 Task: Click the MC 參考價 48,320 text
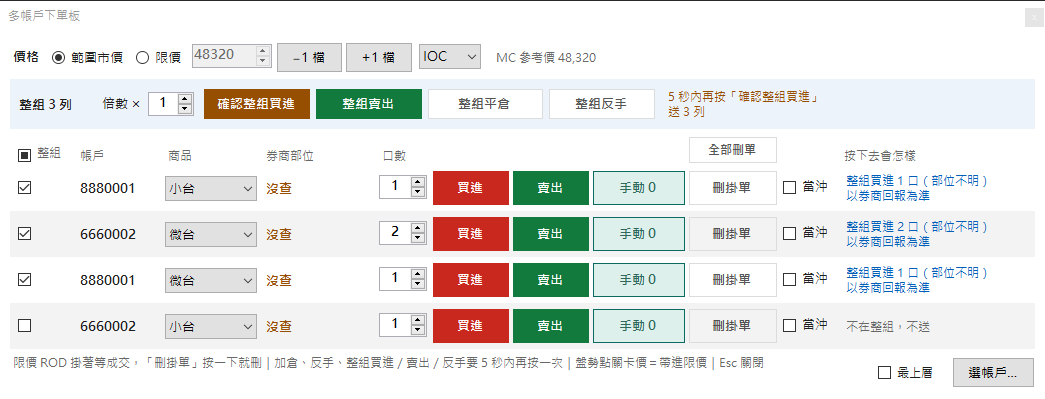tap(546, 58)
